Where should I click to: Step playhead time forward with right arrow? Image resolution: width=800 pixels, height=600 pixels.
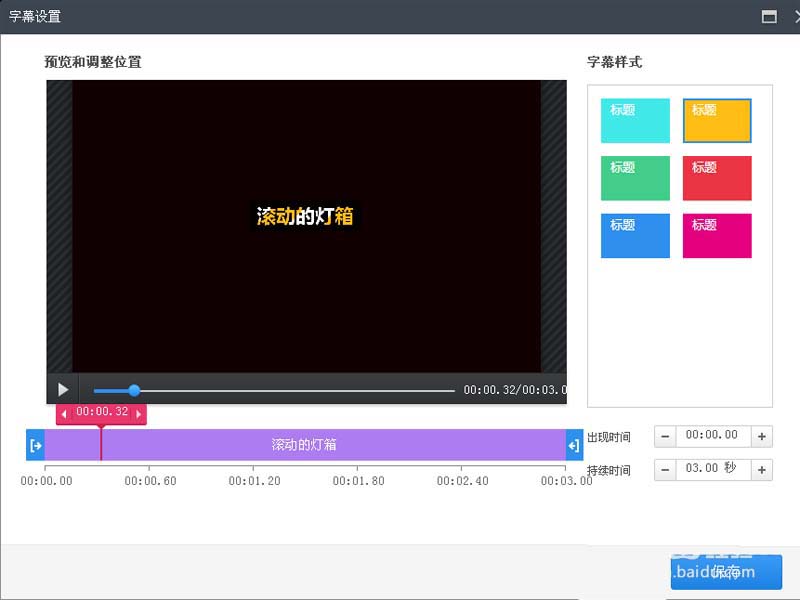point(139,414)
